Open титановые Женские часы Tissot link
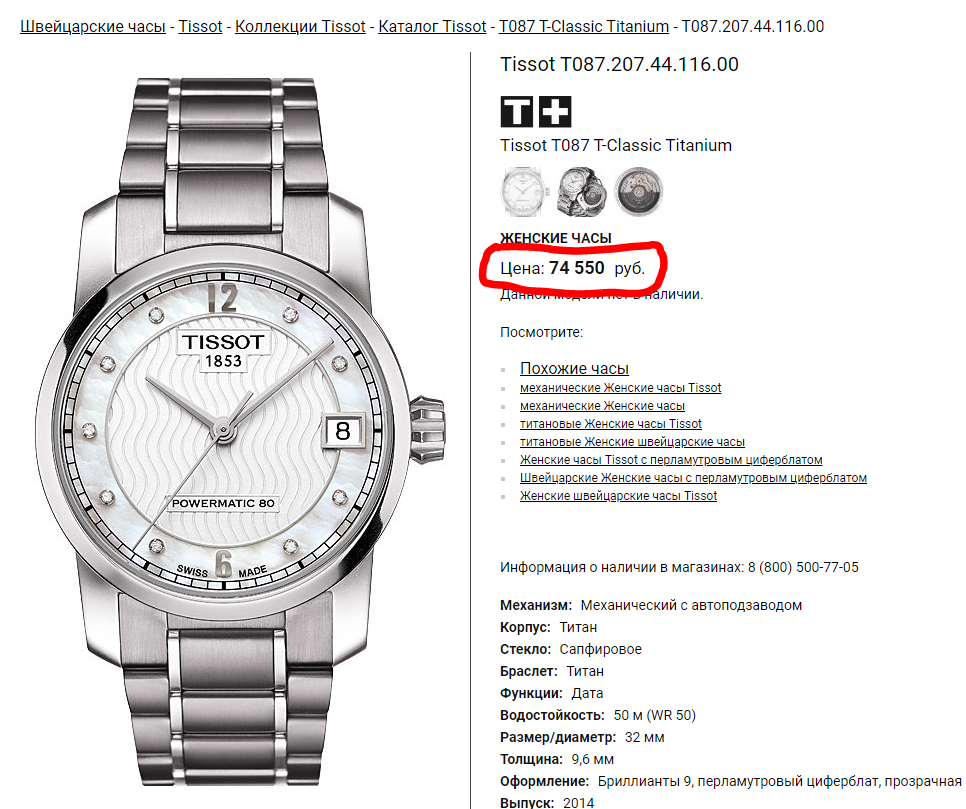966x809 pixels. [611, 423]
